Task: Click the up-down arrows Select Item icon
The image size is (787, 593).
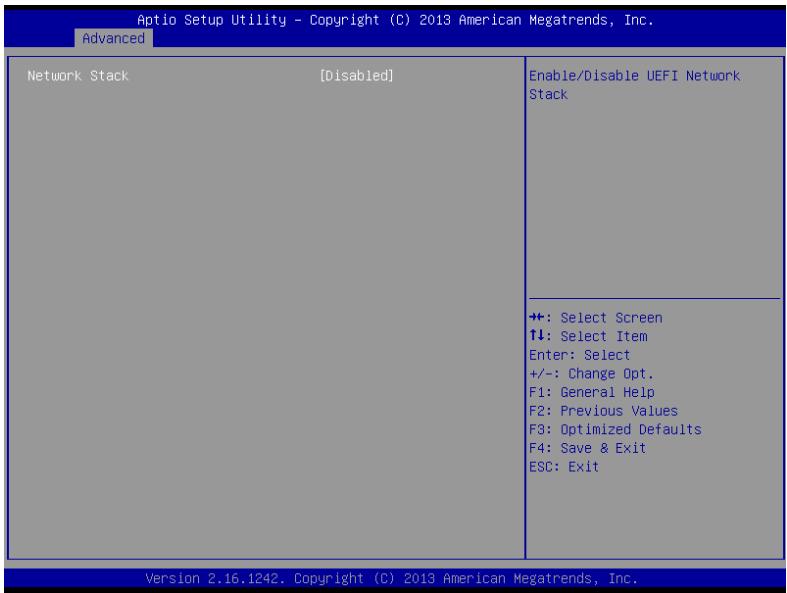Action: [x=536, y=335]
